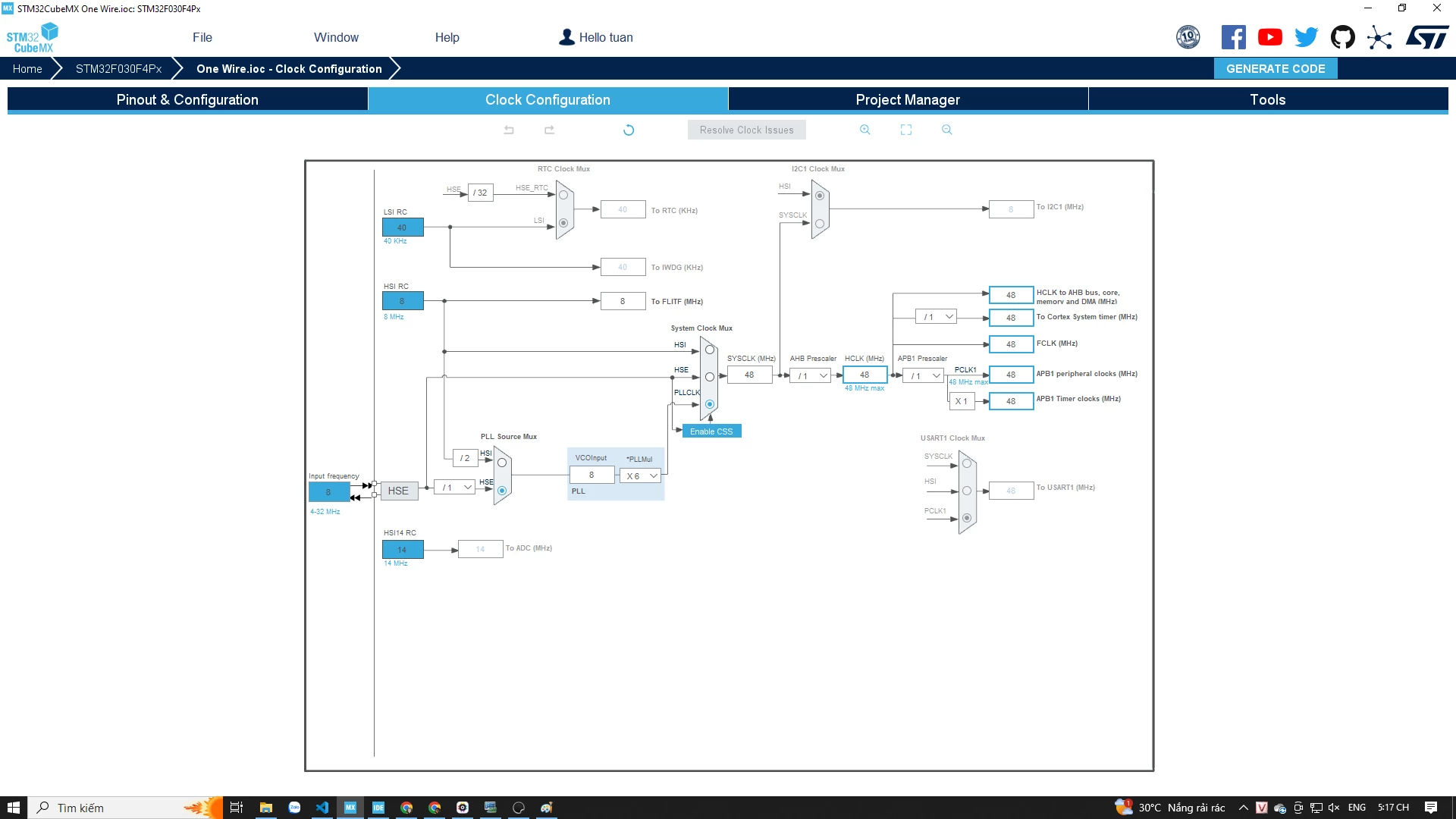Click the 10-year anniversary badge icon
1456x819 pixels.
click(x=1188, y=37)
